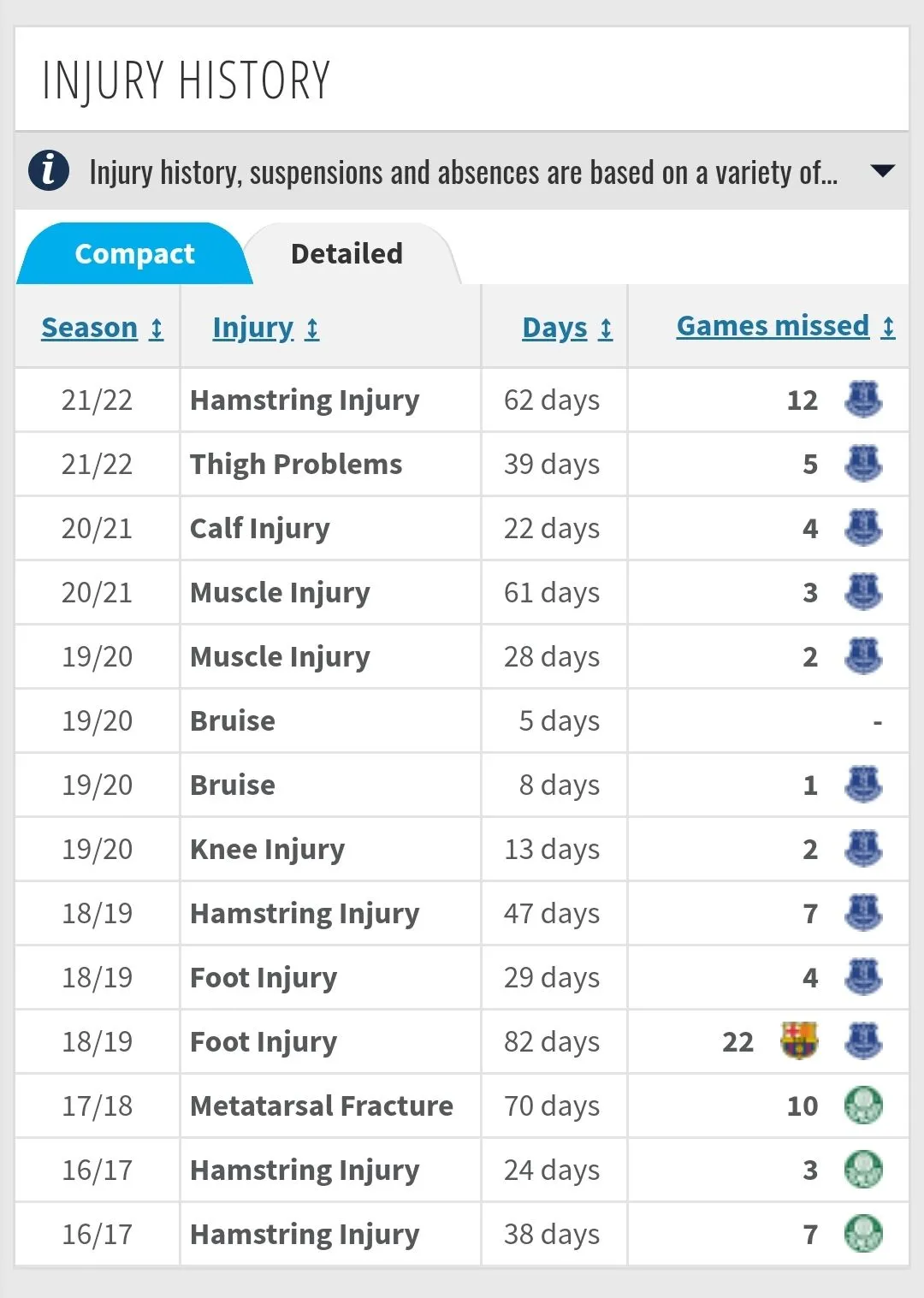Expand the injury history disclaimer arrow
The width and height of the screenshot is (924, 1298).
(x=881, y=171)
